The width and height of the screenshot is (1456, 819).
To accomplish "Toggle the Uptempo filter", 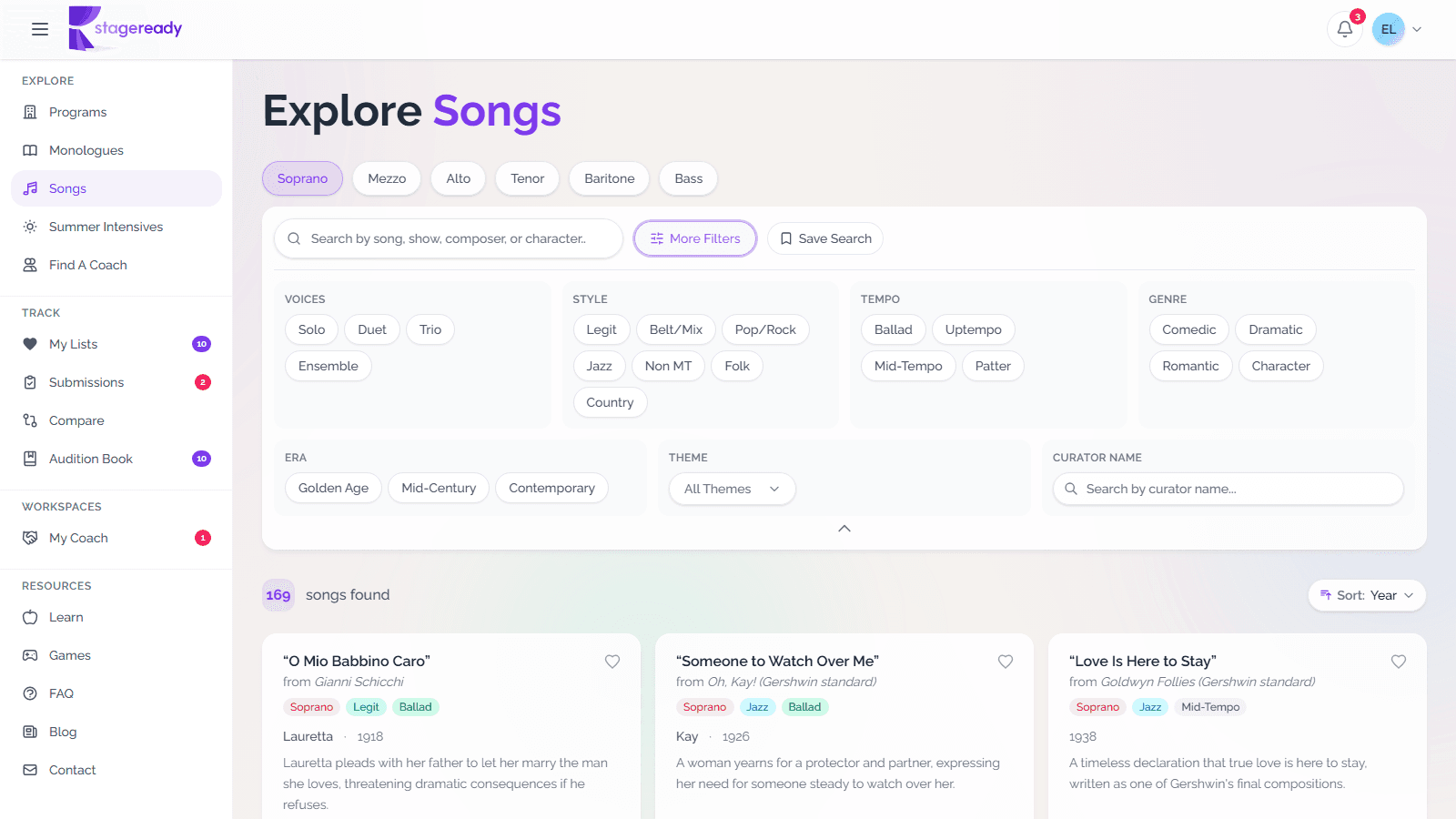I will coord(974,329).
